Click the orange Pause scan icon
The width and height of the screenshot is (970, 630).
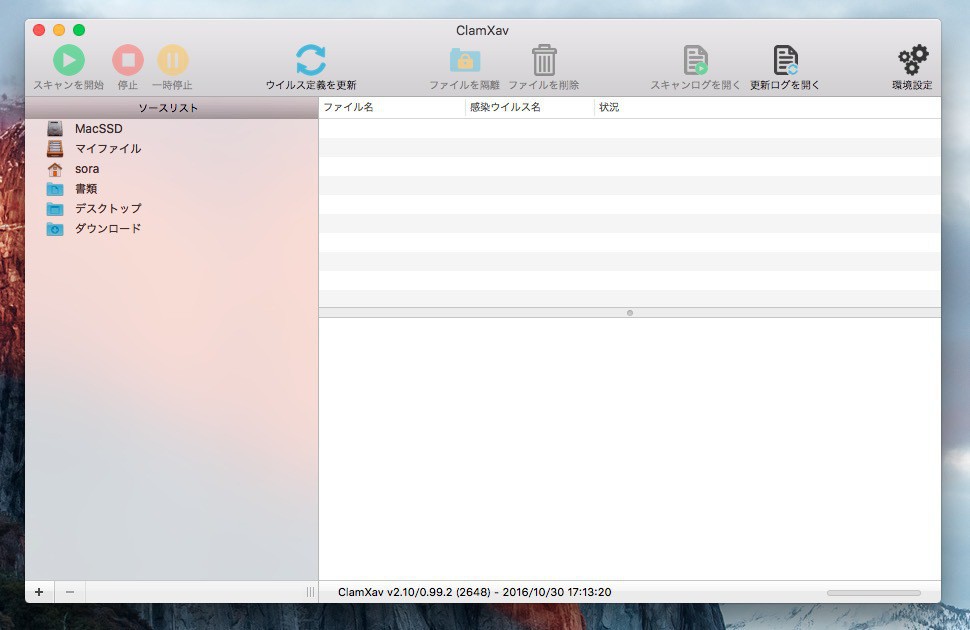pyautogui.click(x=172, y=61)
